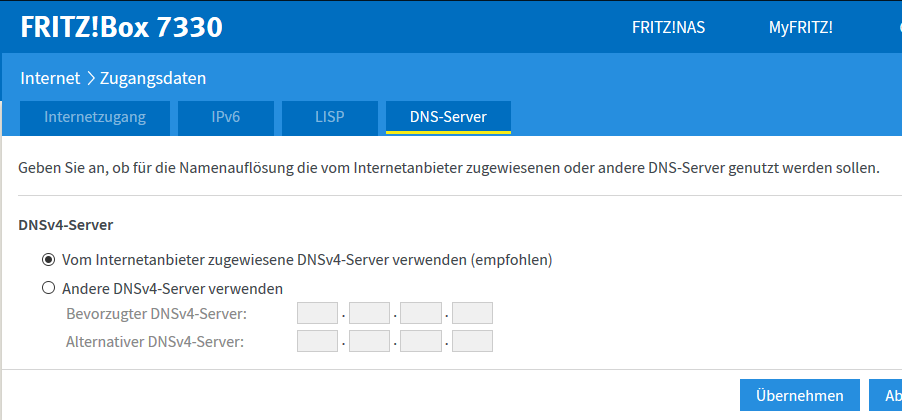
Task: Go to Internet breadcrumb
Action: pos(50,78)
